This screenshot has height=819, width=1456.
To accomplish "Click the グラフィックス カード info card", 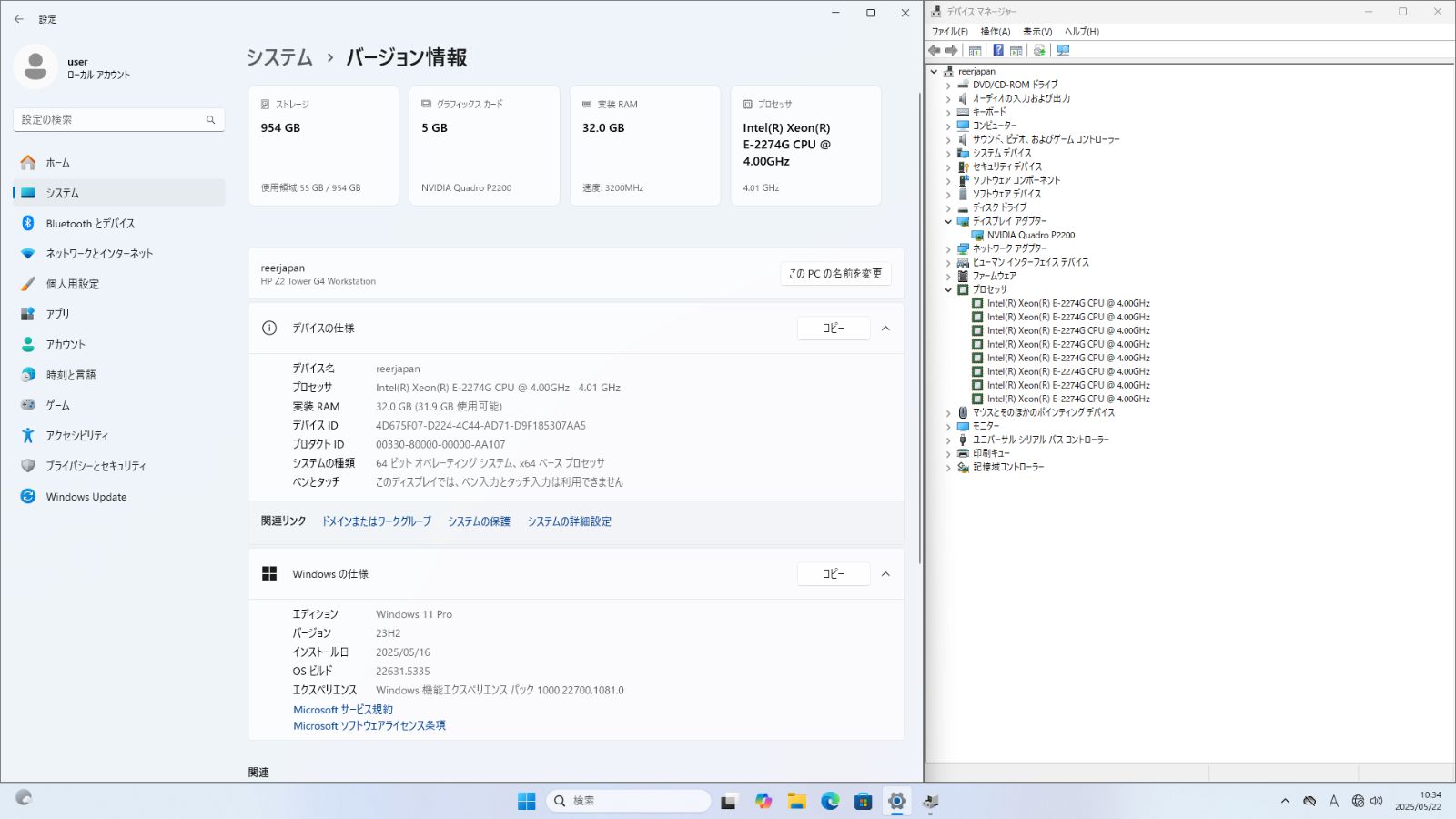I will pos(484,146).
